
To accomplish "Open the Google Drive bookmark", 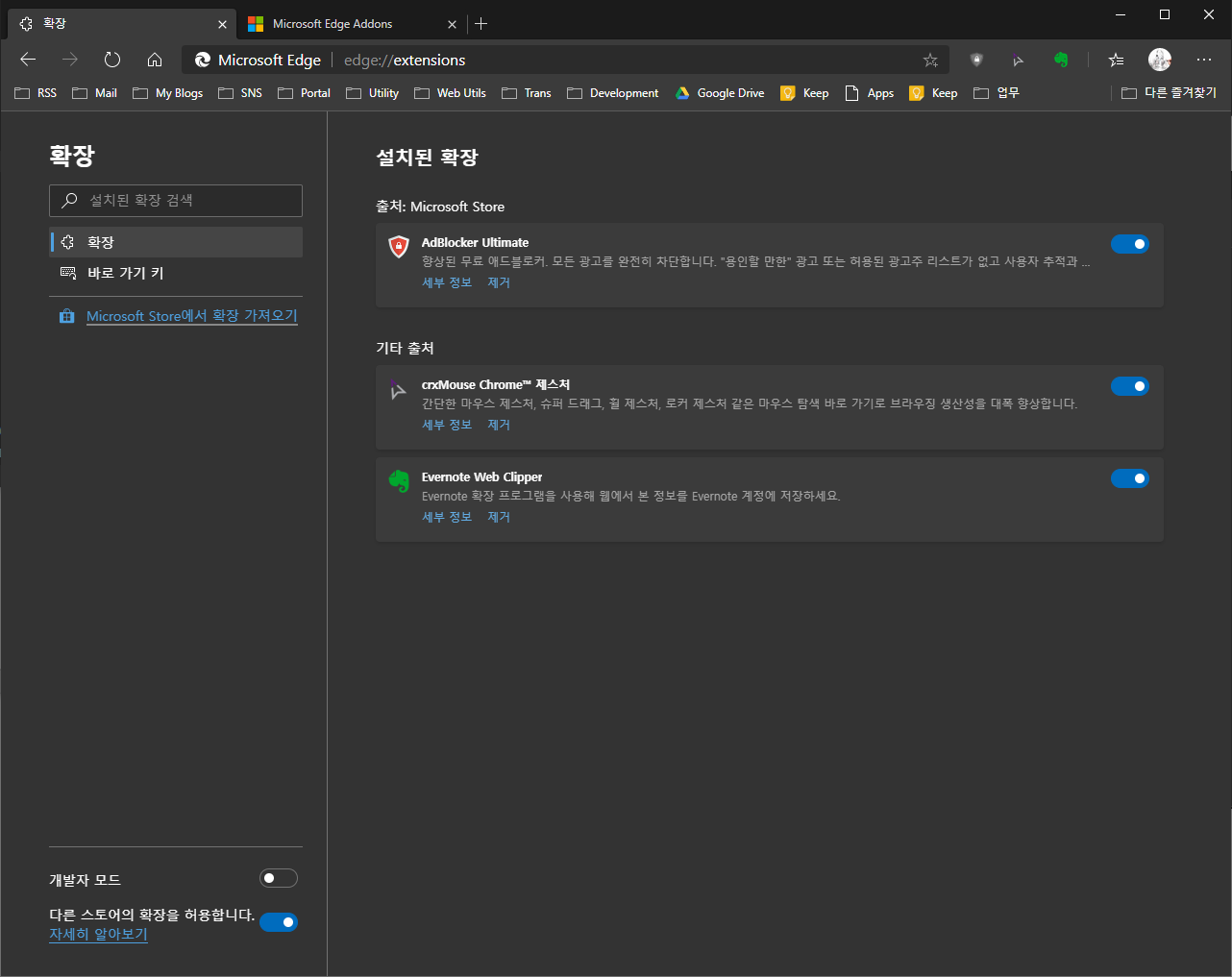I will click(x=720, y=93).
